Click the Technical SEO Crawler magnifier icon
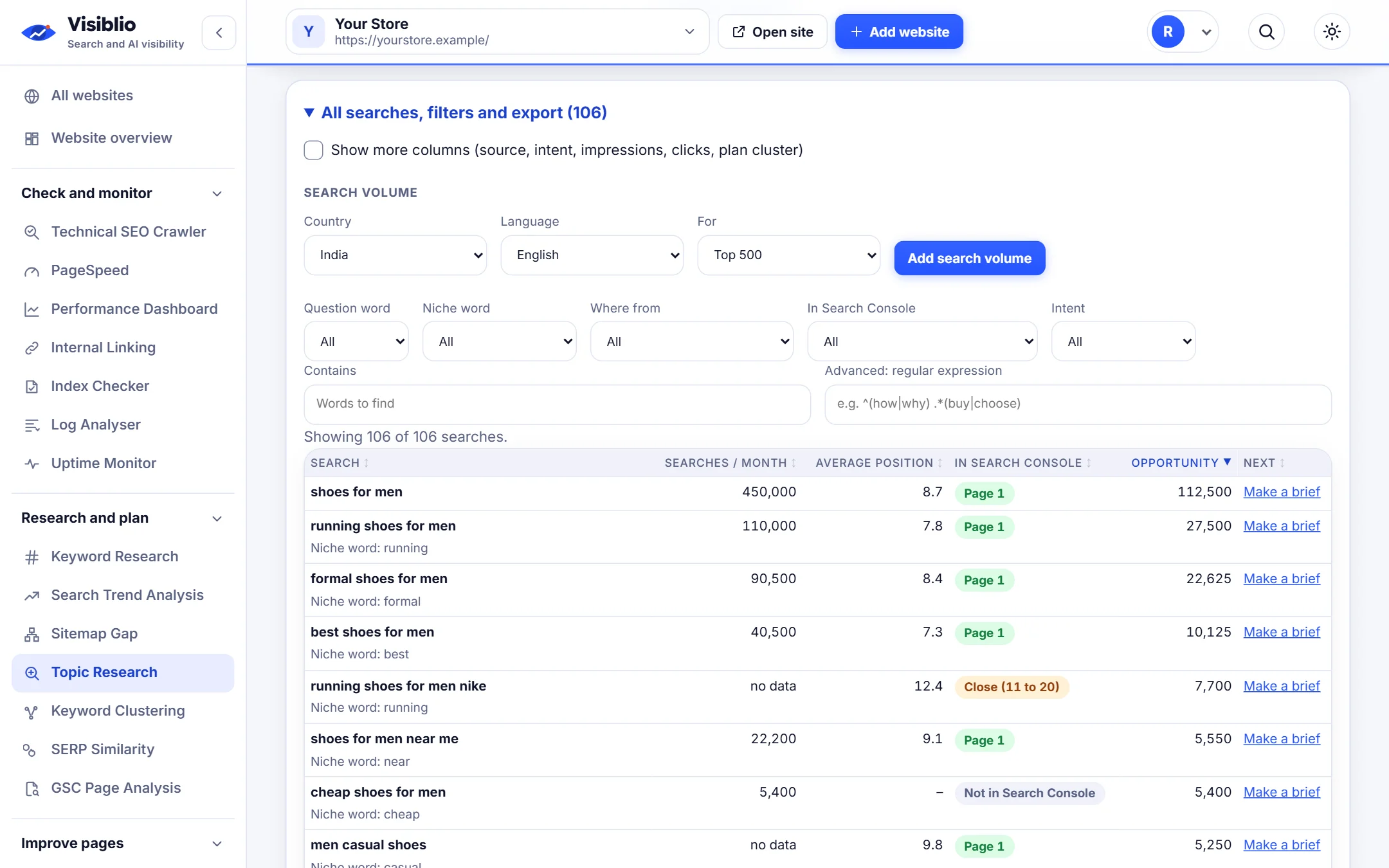The image size is (1389, 868). coord(32,232)
